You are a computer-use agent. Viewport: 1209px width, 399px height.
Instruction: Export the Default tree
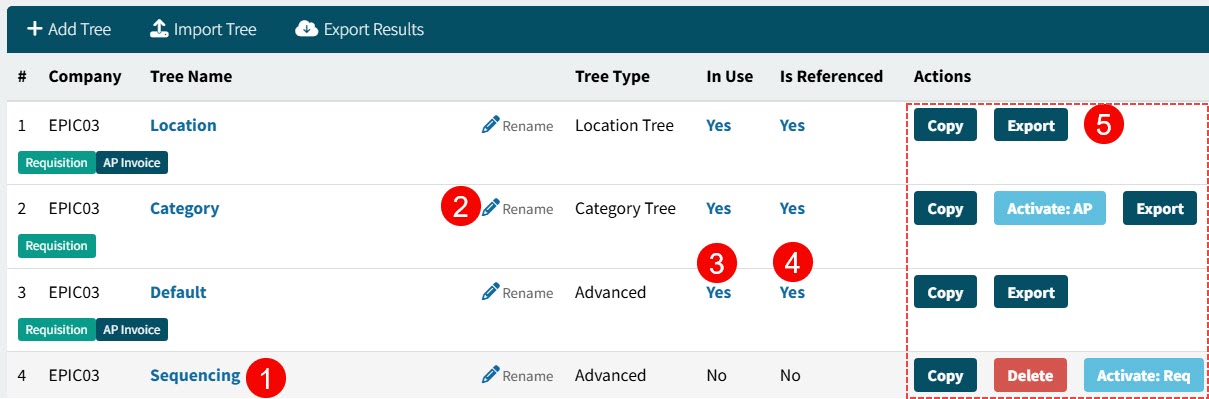point(1031,292)
